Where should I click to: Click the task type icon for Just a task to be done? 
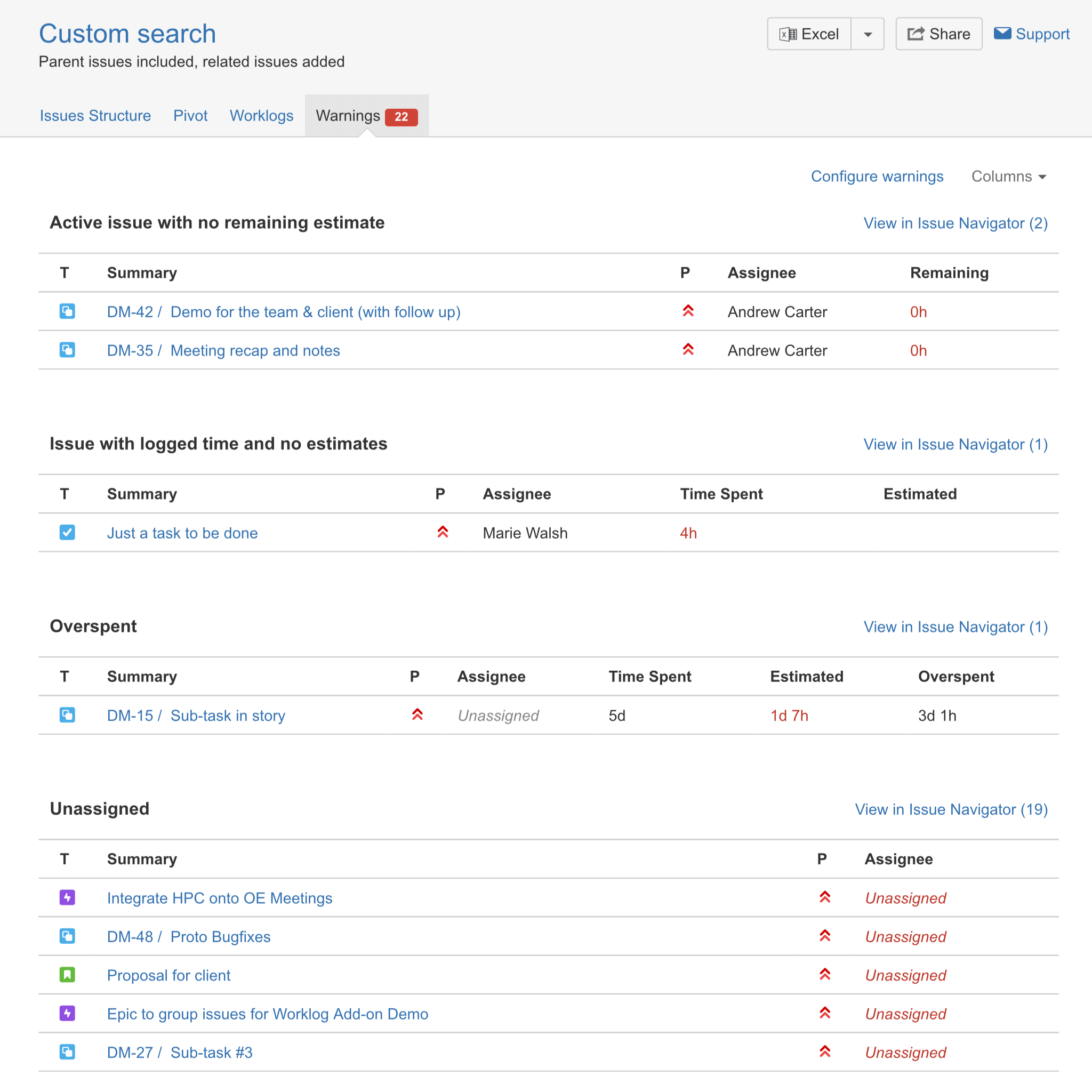click(x=67, y=533)
